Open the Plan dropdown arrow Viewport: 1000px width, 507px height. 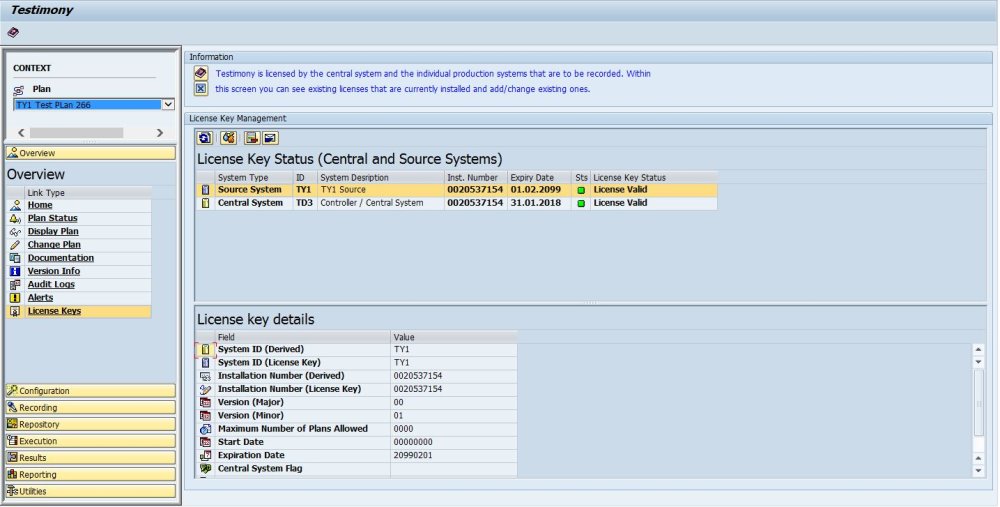(x=168, y=105)
